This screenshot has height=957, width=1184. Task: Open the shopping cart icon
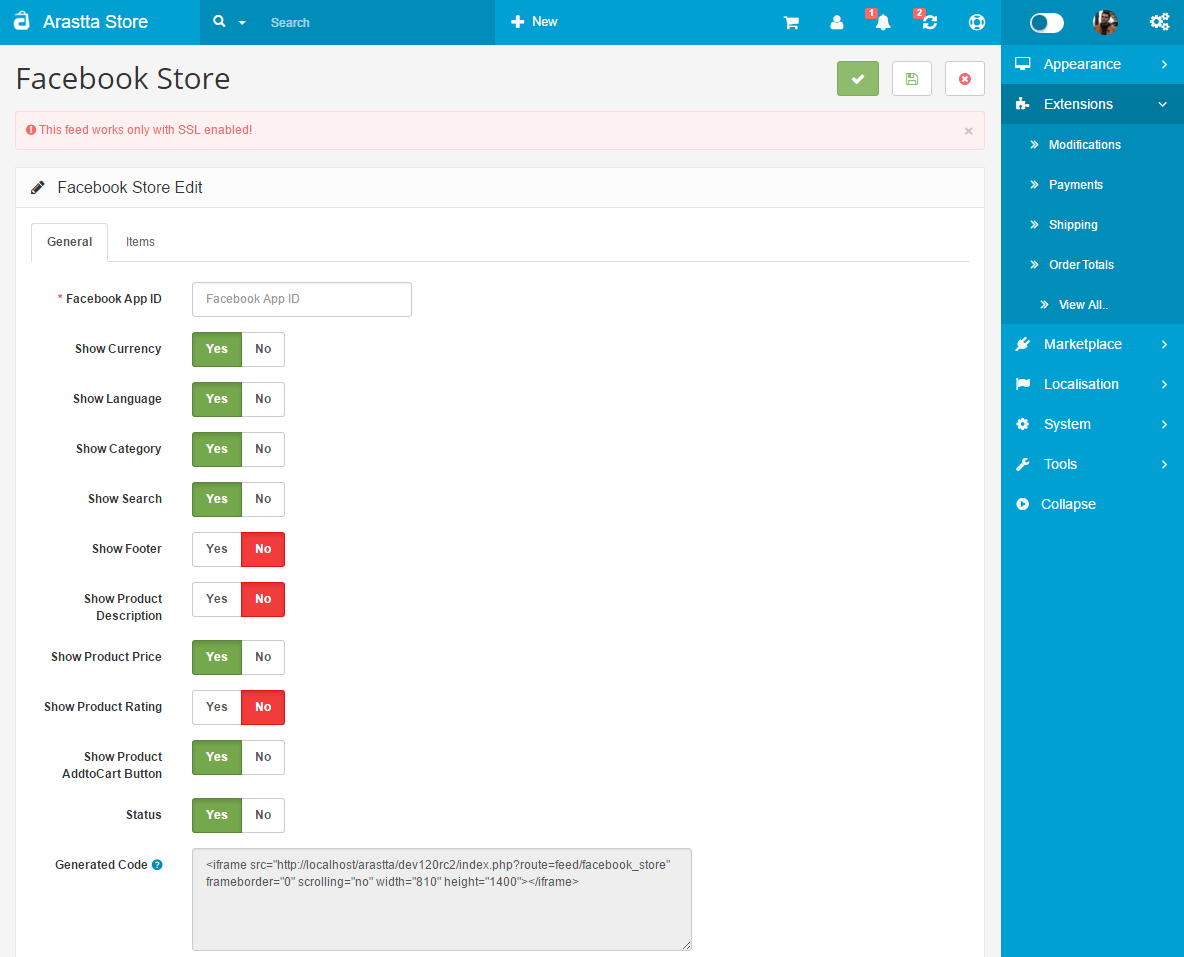pyautogui.click(x=791, y=23)
